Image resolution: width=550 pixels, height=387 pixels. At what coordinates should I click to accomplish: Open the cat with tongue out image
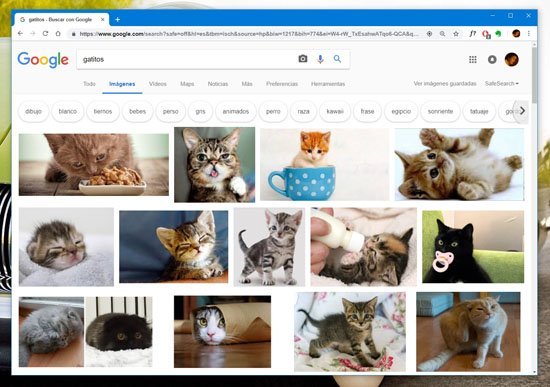click(x=215, y=165)
